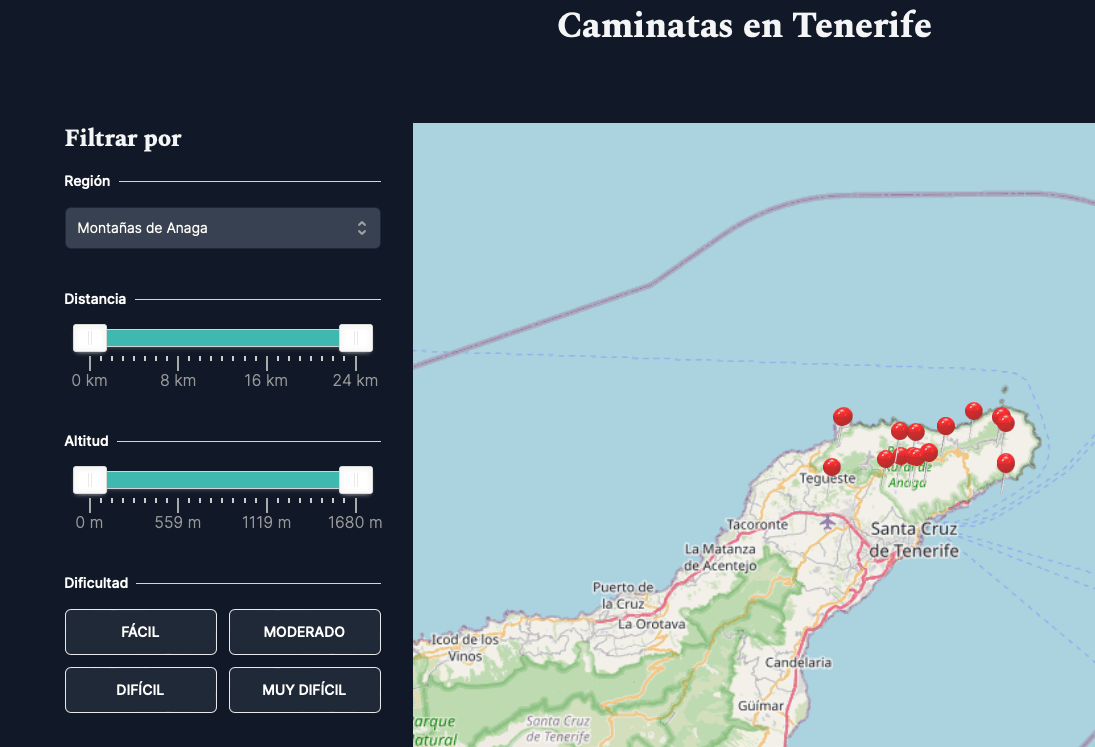Click the red pin near Tegueste
The width and height of the screenshot is (1095, 747).
(x=832, y=468)
